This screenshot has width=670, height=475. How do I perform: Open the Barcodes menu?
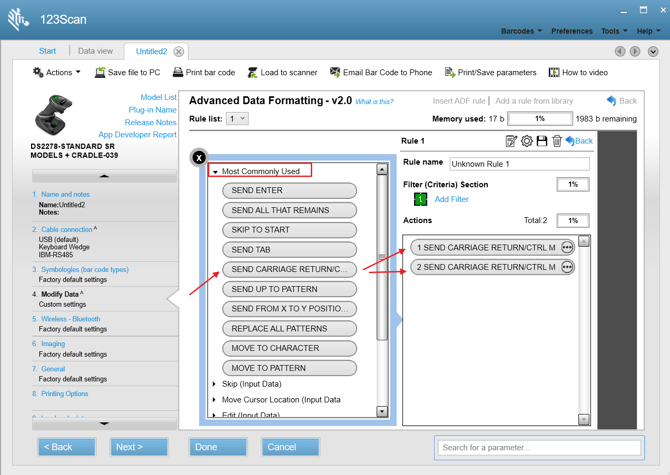click(x=521, y=31)
